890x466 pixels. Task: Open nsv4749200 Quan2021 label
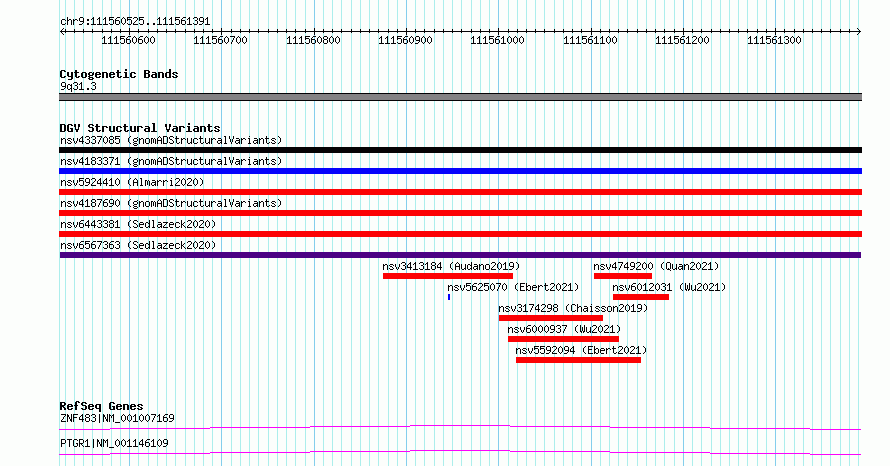(x=656, y=266)
